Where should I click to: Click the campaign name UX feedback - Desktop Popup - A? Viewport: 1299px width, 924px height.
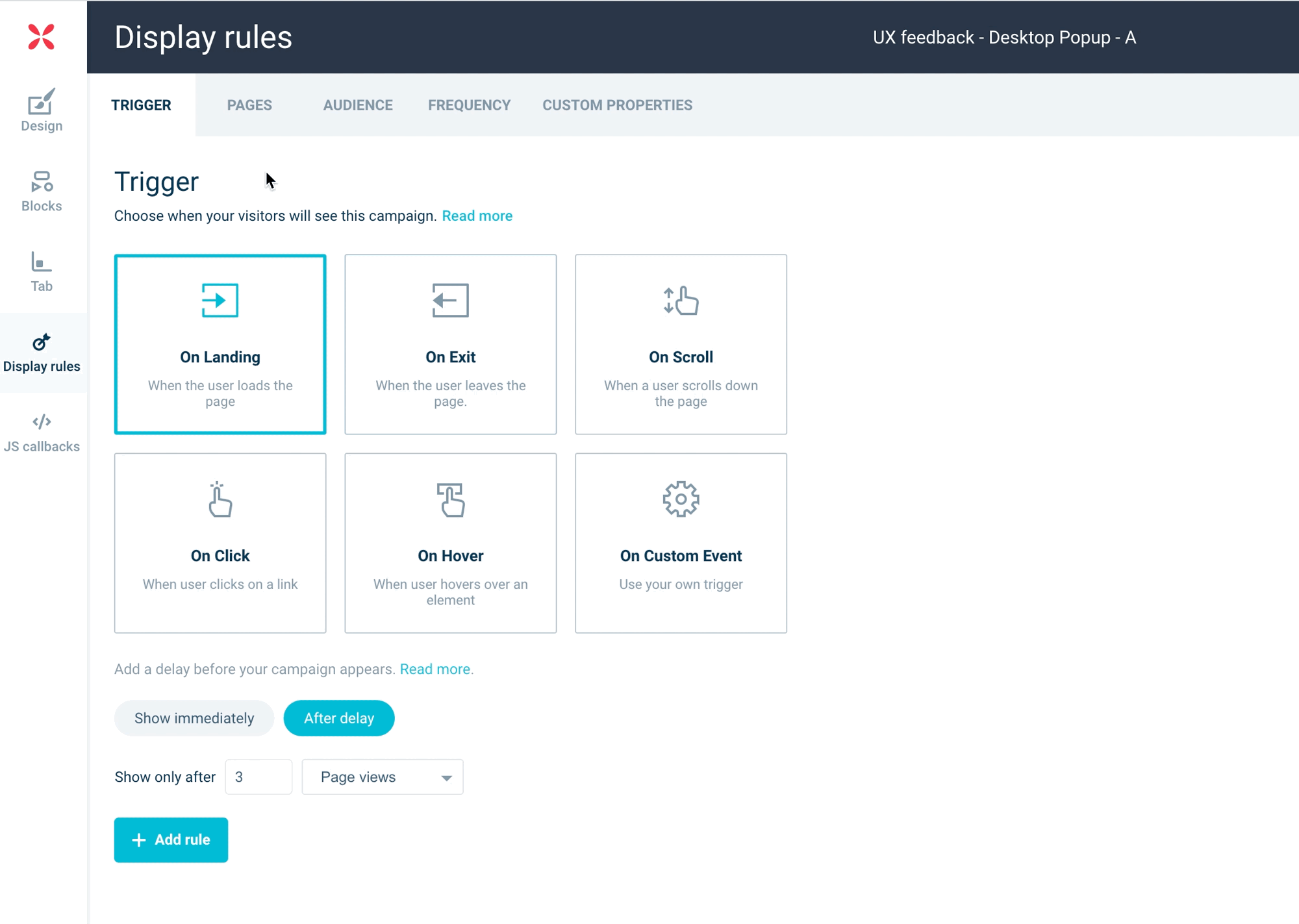(x=1004, y=38)
